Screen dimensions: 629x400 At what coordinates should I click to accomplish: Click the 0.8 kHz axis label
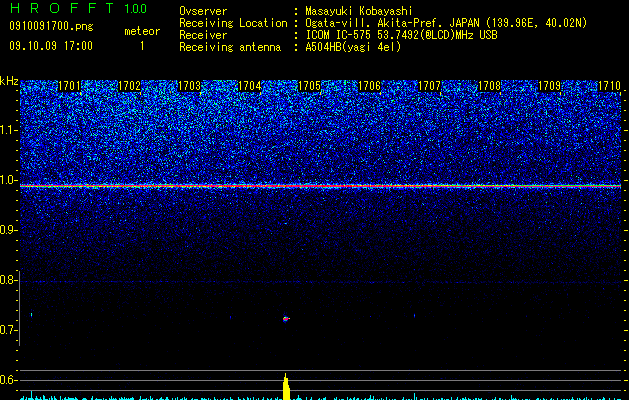8,280
